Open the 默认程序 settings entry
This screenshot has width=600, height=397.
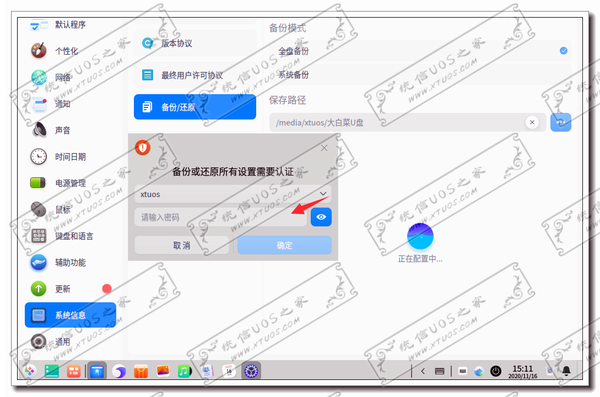point(70,25)
